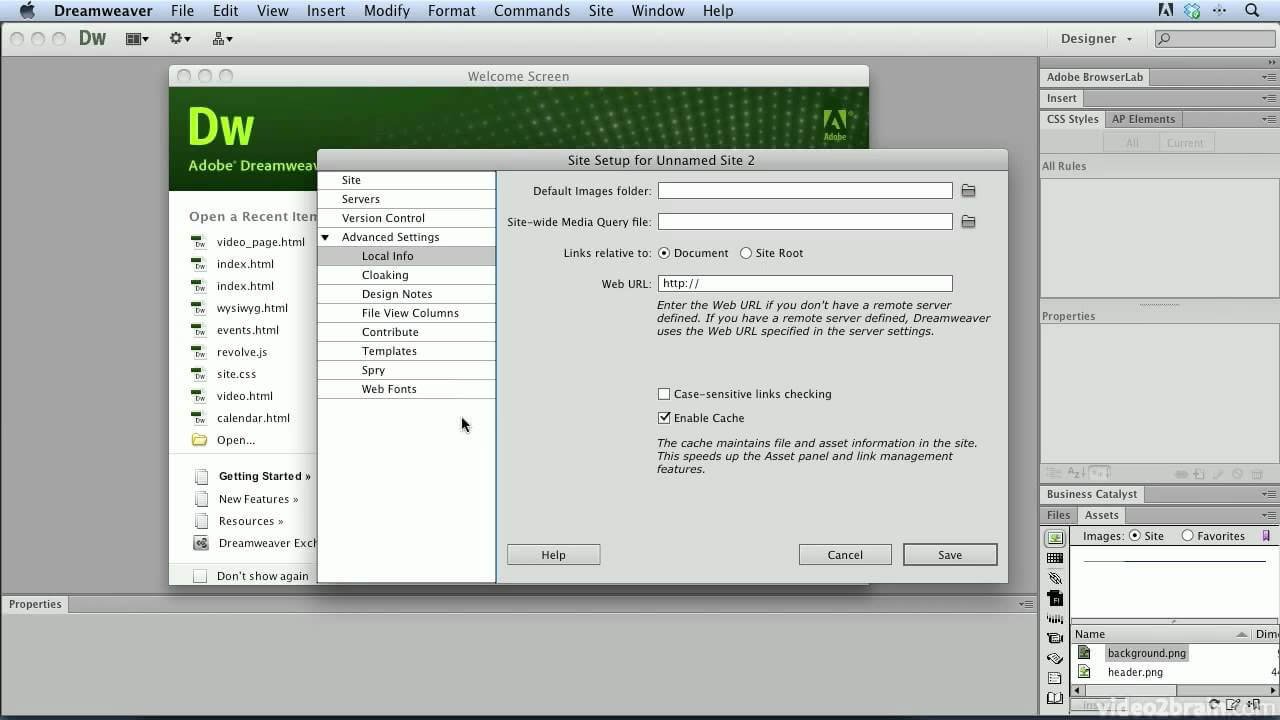The width and height of the screenshot is (1280, 720).
Task: Select the Templates category in Assets panel
Action: tap(1055, 678)
